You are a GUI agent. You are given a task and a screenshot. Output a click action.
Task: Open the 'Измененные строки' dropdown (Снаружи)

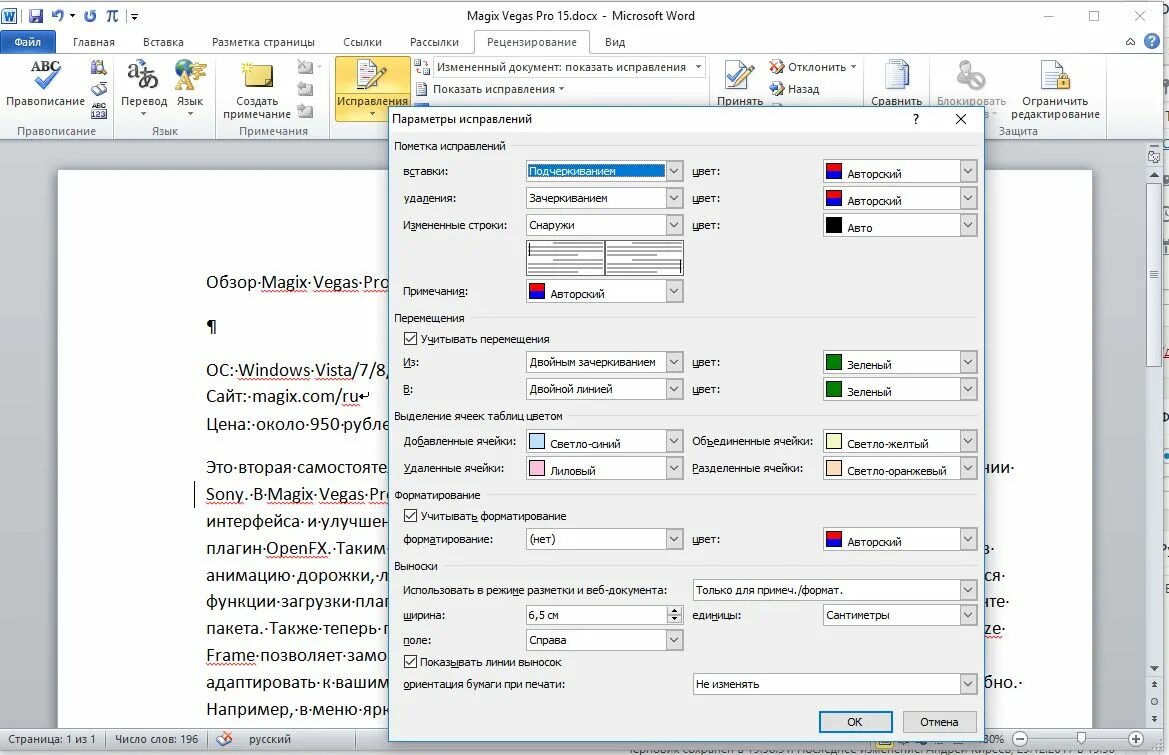(604, 225)
